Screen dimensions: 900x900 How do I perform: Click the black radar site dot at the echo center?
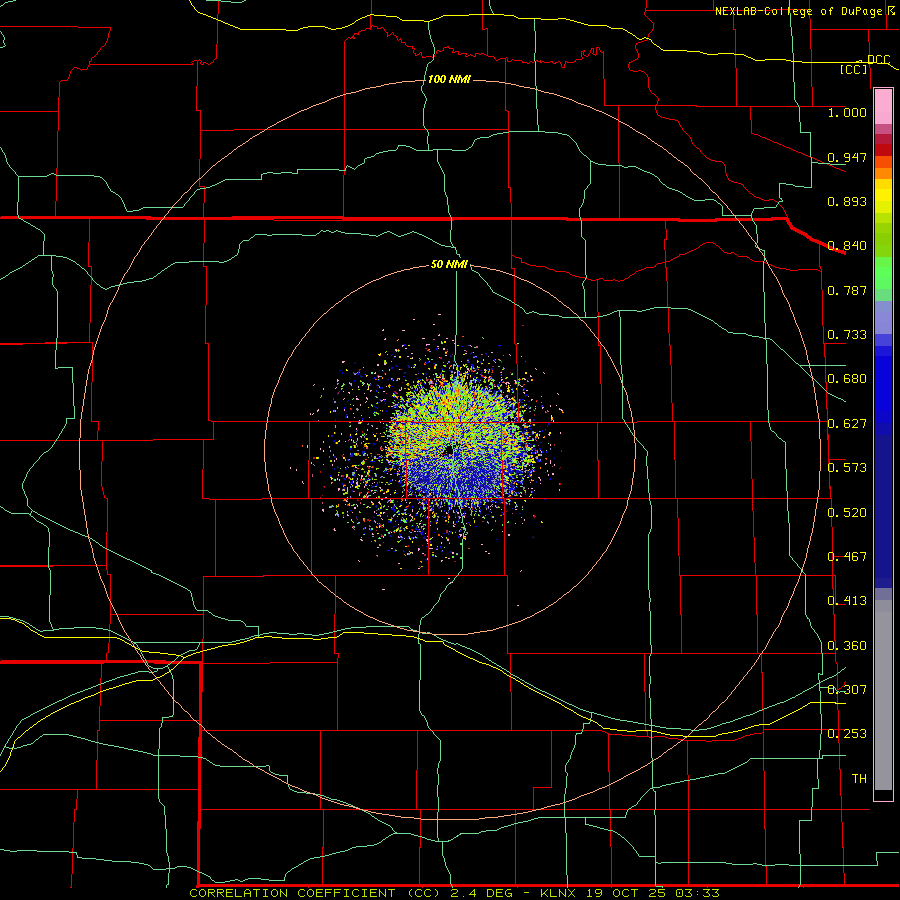449,452
